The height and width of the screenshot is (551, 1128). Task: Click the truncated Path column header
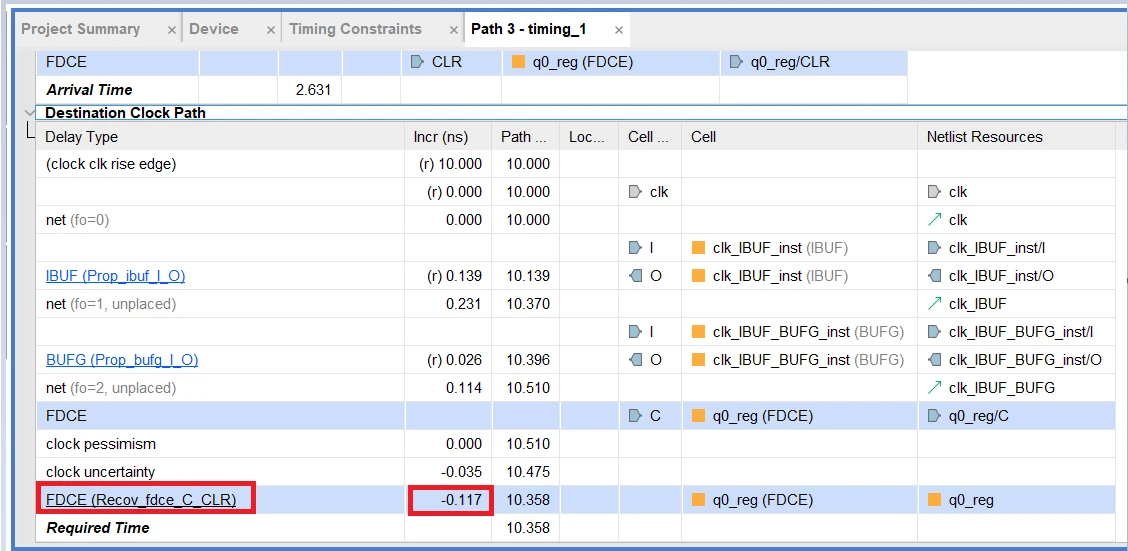click(x=525, y=137)
